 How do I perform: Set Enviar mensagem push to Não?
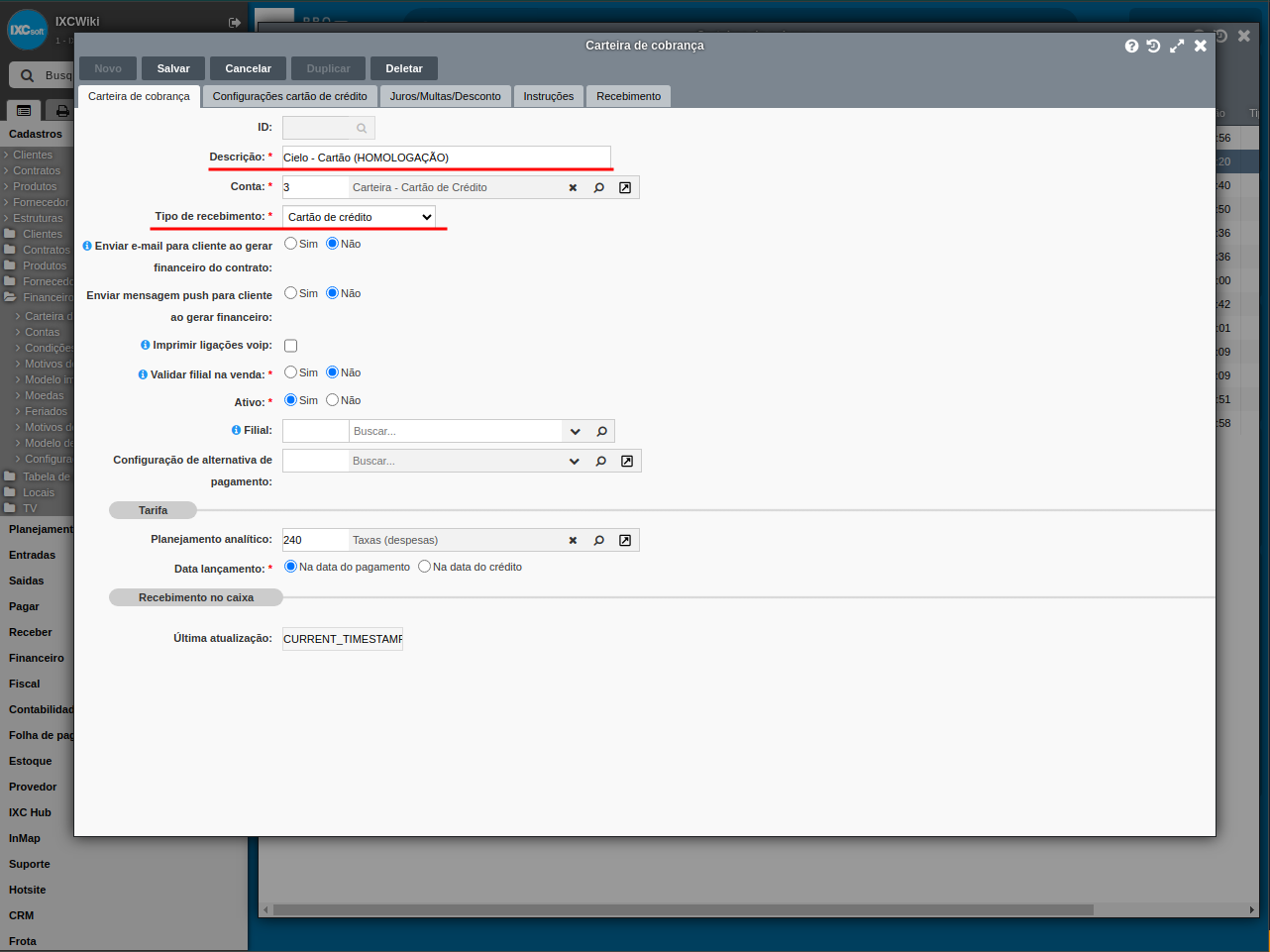click(332, 293)
